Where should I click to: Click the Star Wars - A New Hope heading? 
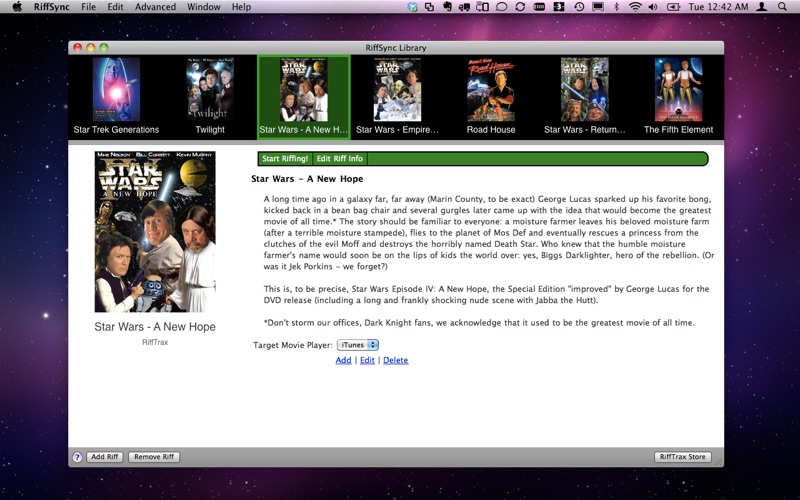pyautogui.click(x=307, y=179)
